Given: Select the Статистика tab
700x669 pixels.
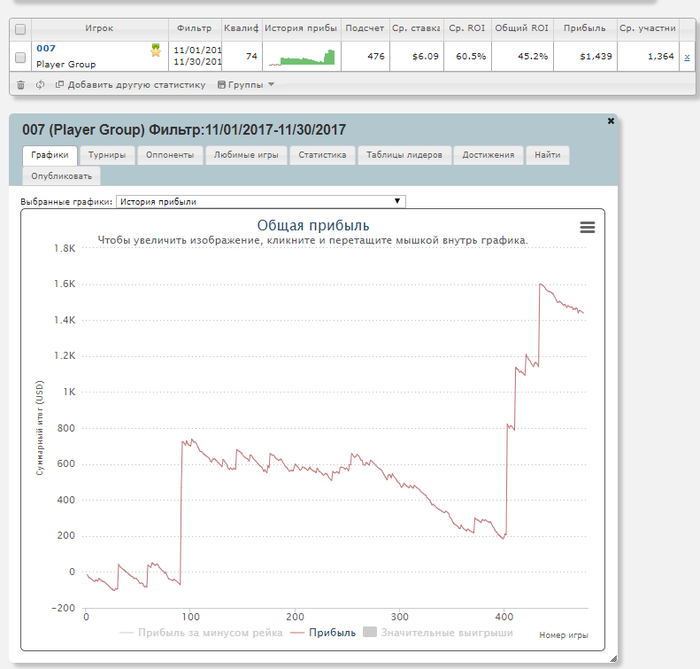Looking at the screenshot, I should pyautogui.click(x=322, y=155).
